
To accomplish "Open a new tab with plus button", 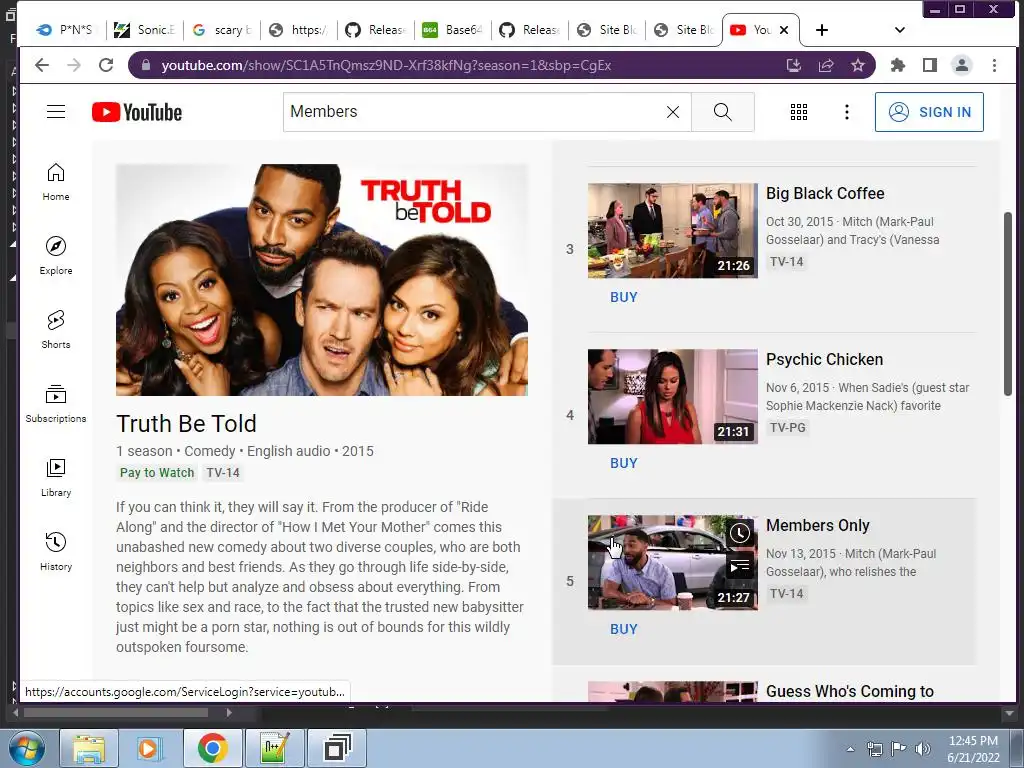I will coord(822,30).
